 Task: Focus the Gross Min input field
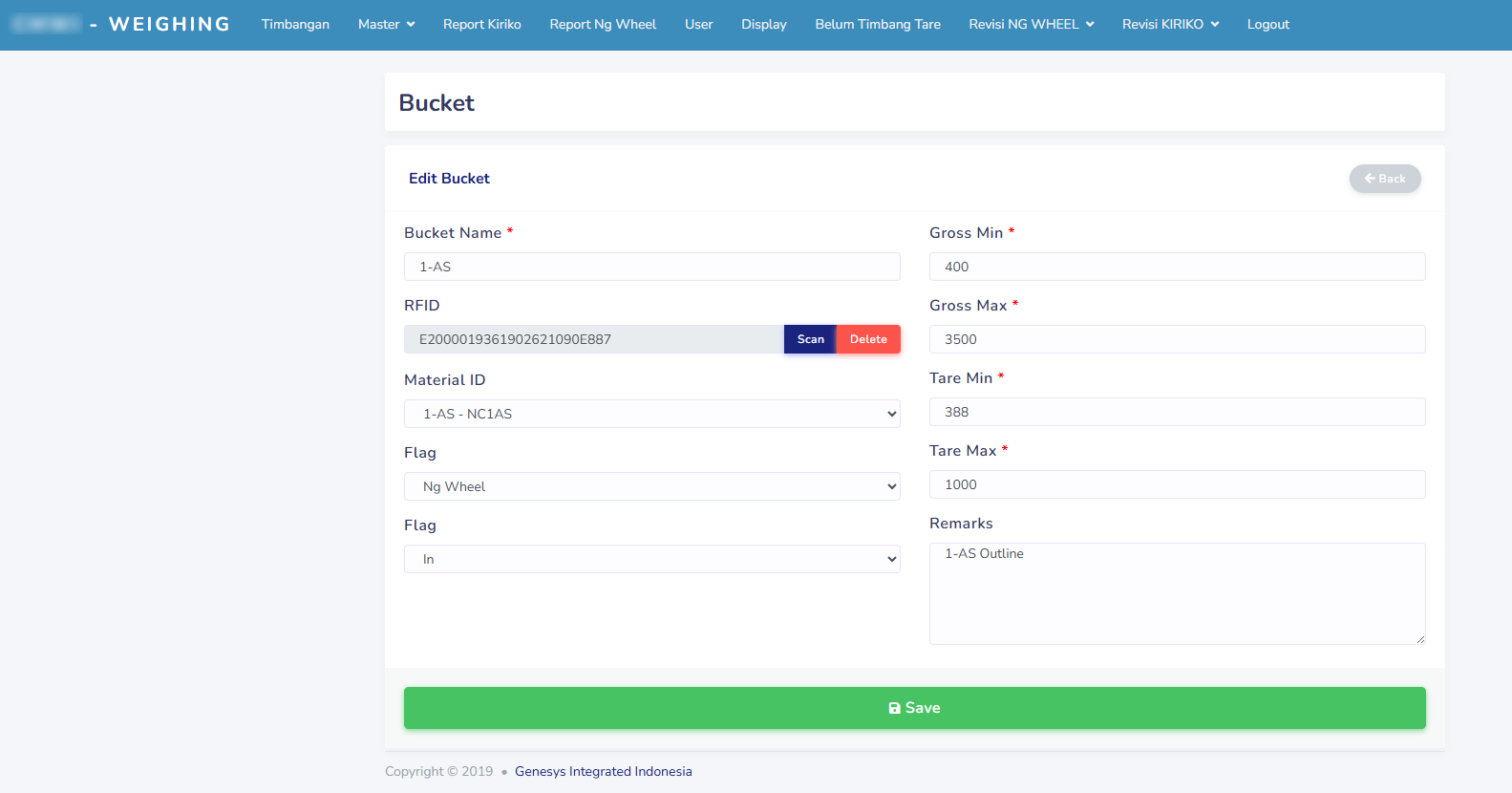(1178, 267)
